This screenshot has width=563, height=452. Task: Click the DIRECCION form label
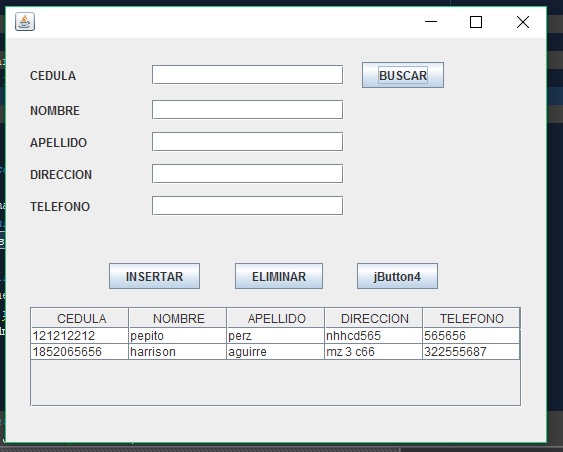61,174
